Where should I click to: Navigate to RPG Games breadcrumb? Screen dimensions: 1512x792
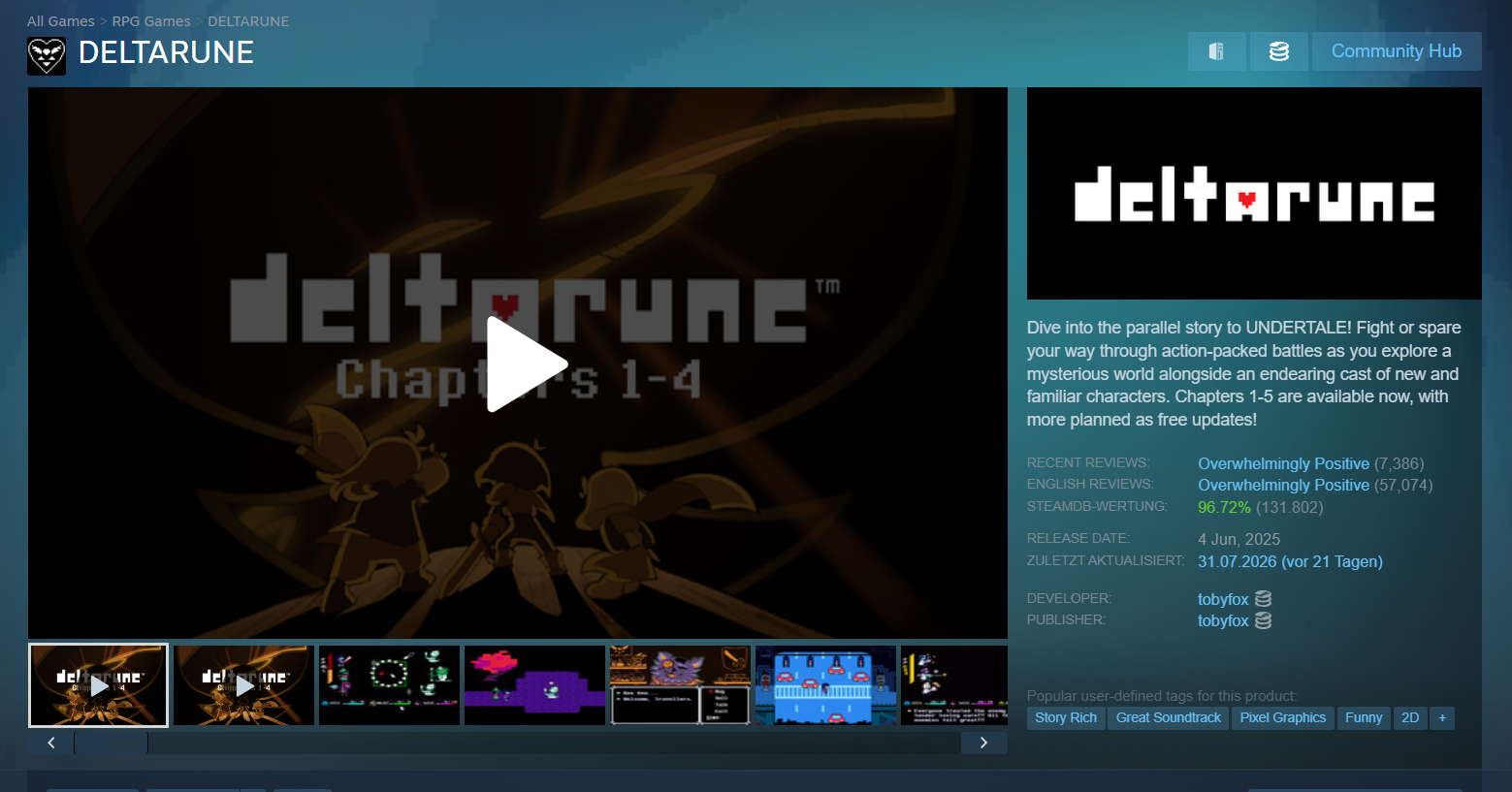(x=151, y=21)
